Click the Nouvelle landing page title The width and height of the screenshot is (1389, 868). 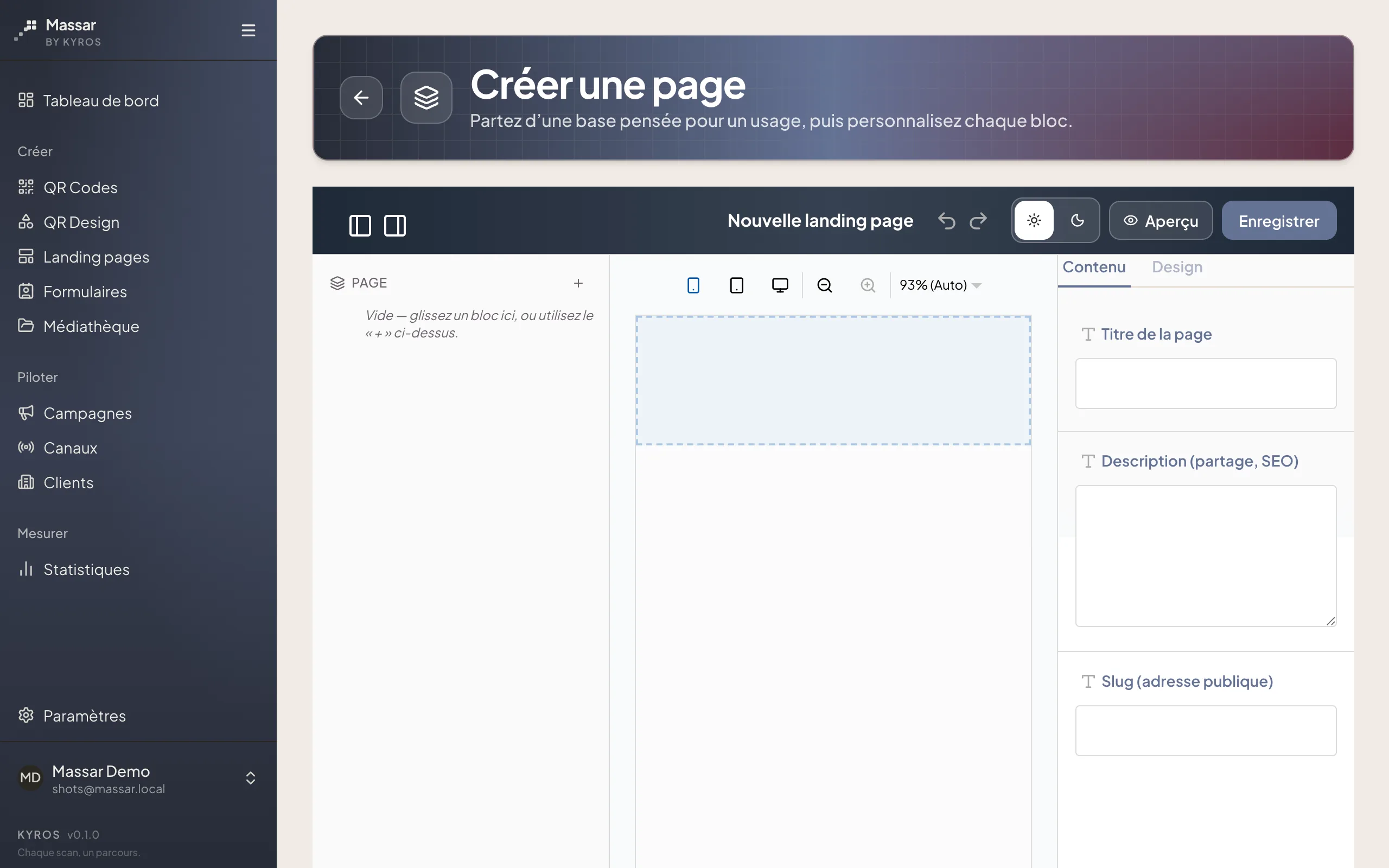(x=820, y=220)
